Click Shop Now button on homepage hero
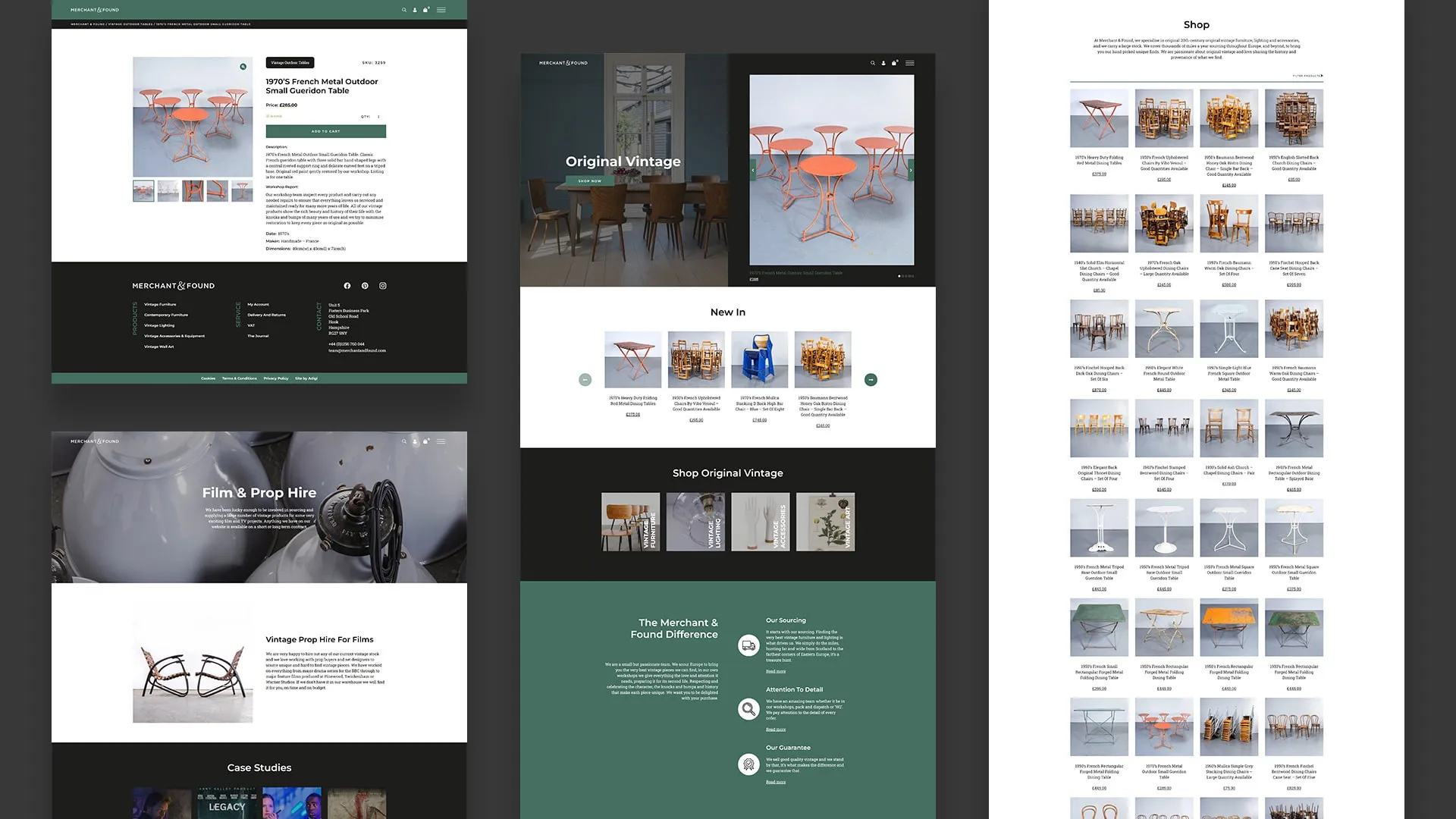This screenshot has height=819, width=1456. coord(589,181)
